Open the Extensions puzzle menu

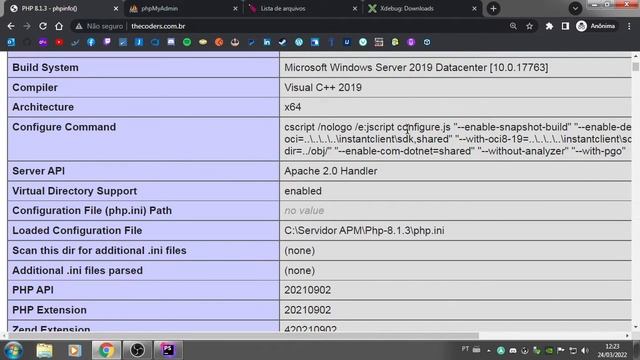[549, 26]
